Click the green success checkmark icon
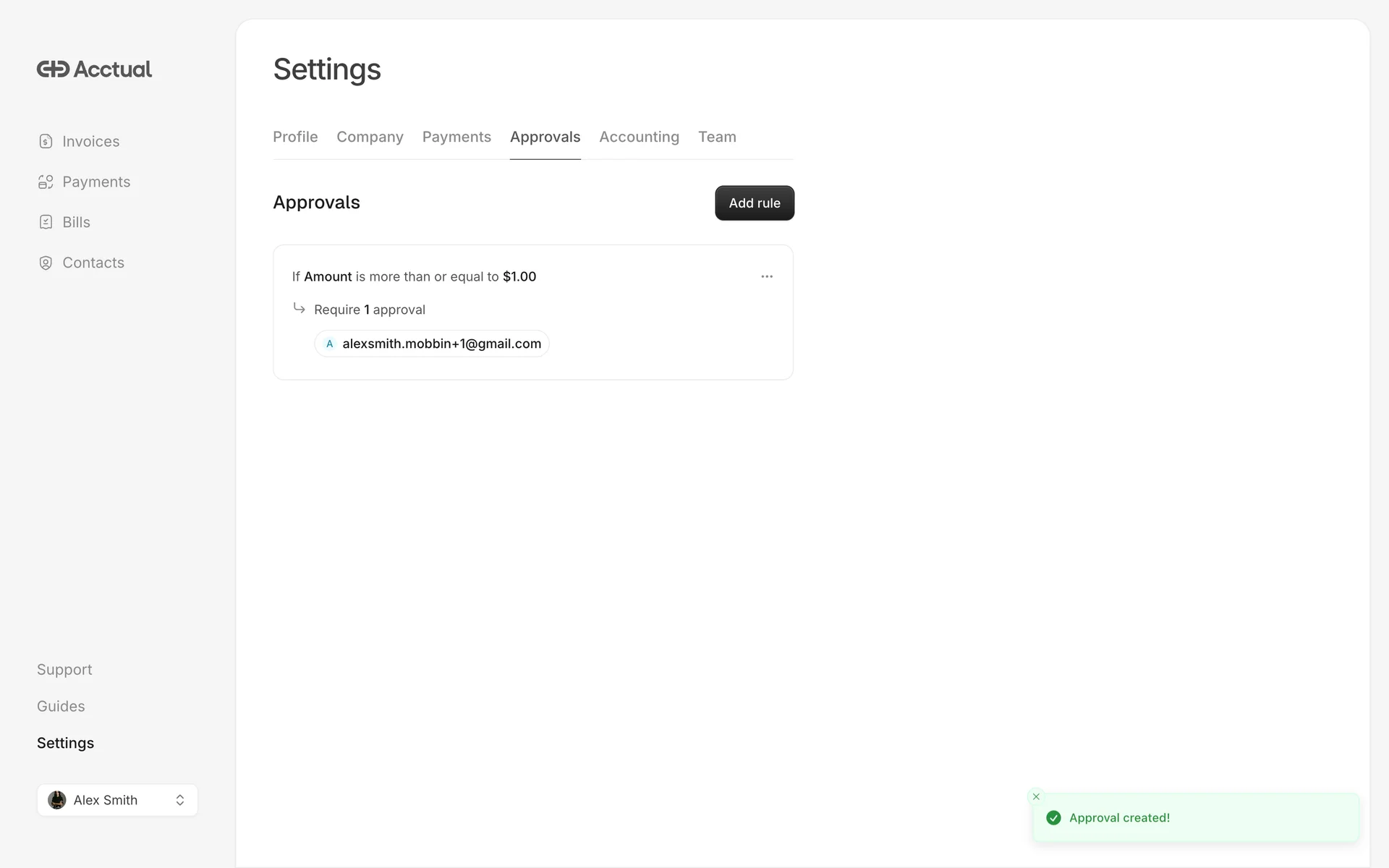This screenshot has width=1389, height=868. (x=1053, y=818)
